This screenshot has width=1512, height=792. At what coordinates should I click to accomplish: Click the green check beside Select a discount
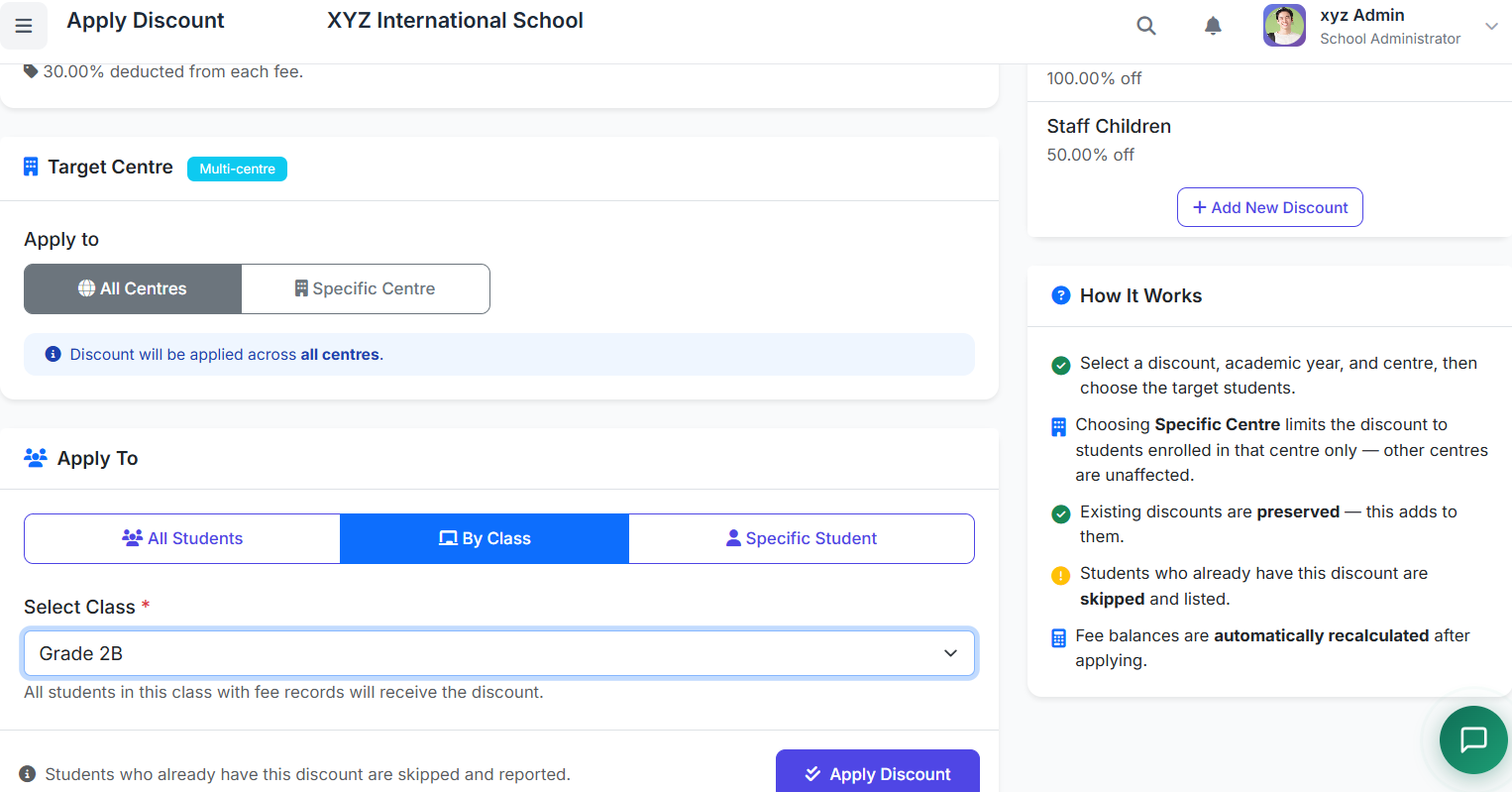coord(1060,365)
